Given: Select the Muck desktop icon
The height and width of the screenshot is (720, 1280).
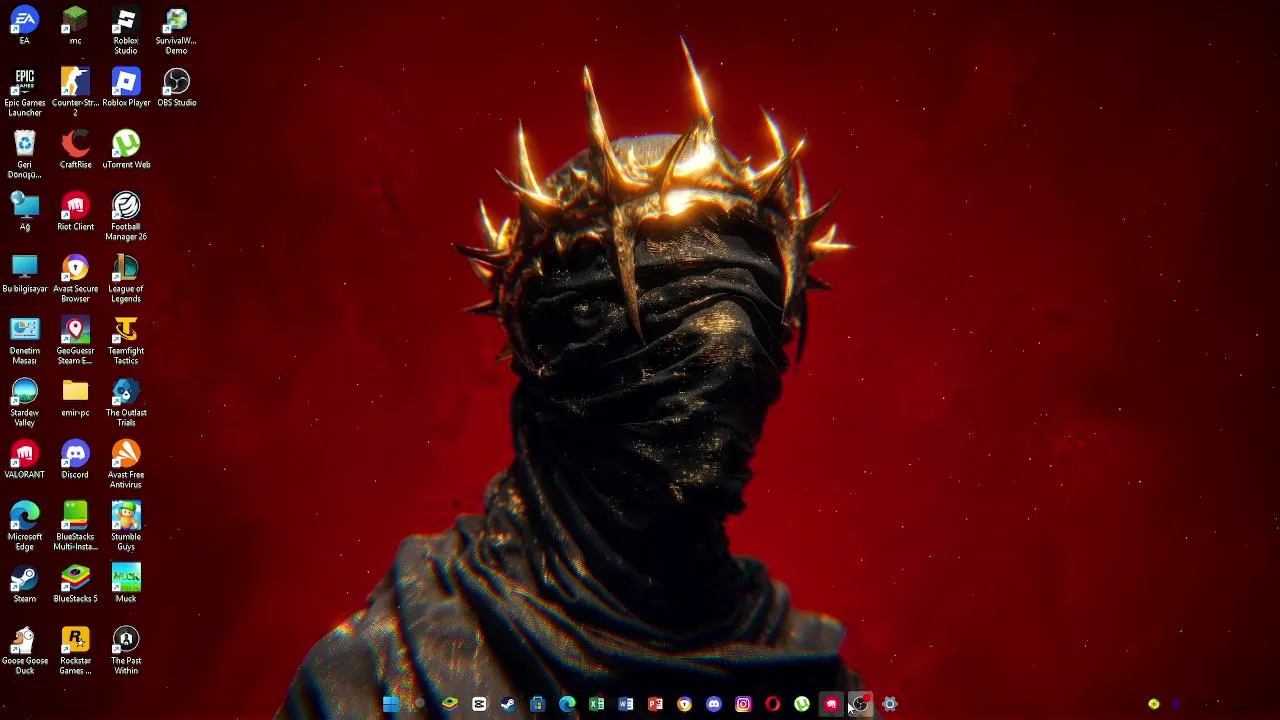Looking at the screenshot, I should (126, 585).
